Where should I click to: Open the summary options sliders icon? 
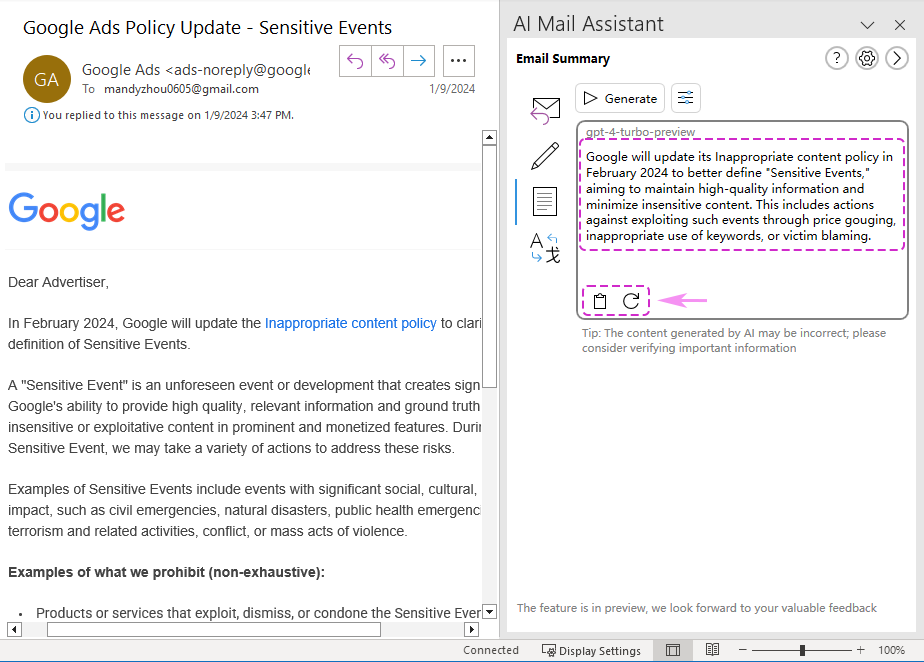(686, 98)
